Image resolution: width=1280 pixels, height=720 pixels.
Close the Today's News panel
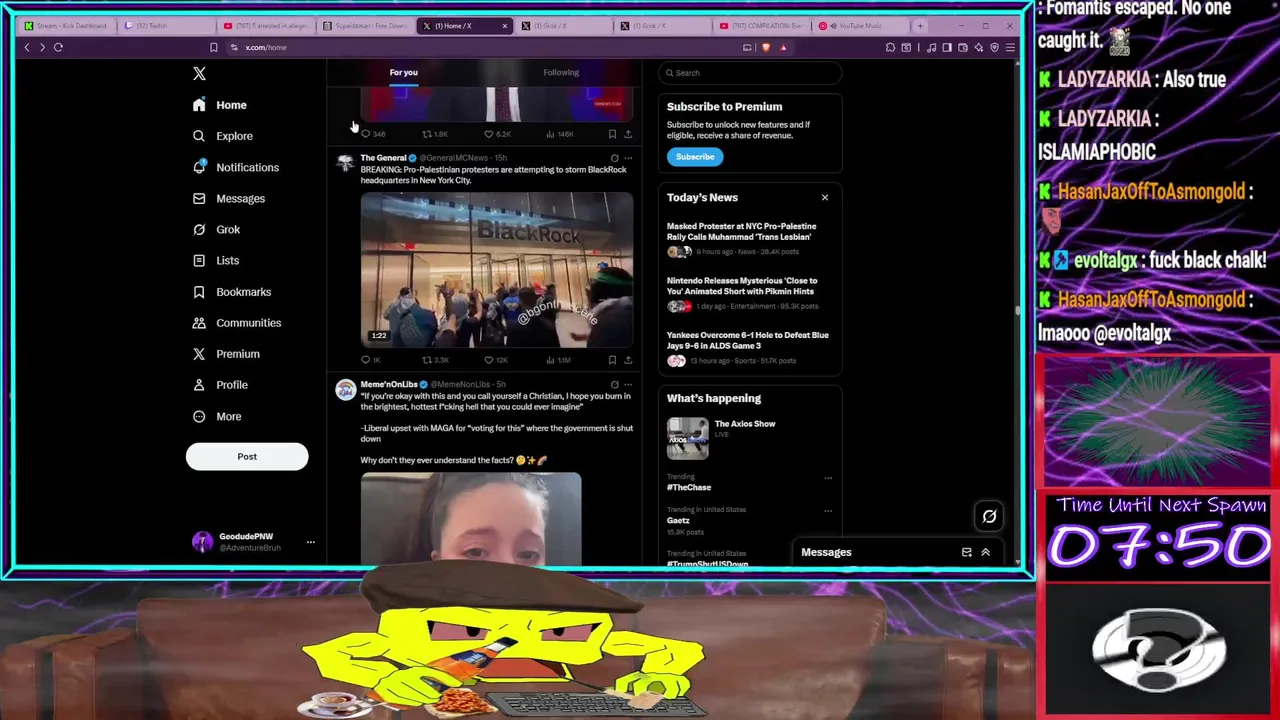tap(825, 197)
